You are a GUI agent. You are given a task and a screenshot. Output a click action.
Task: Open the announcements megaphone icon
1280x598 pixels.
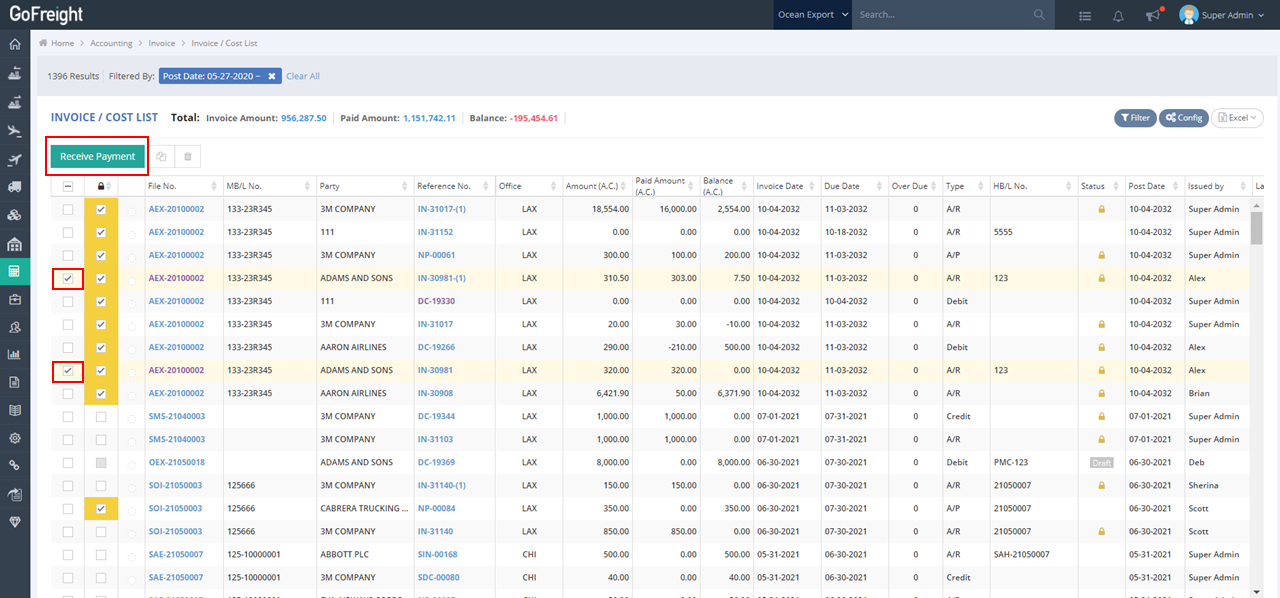pos(1153,15)
